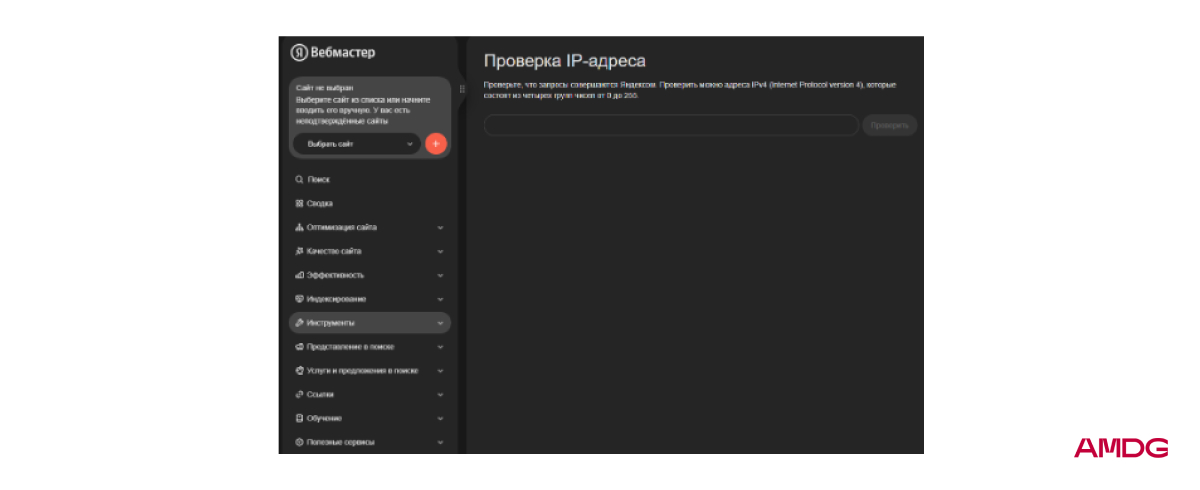Image resolution: width=1200 pixels, height=490 pixels.
Task: Collapse the Инструменты section chevron
Action: point(440,323)
